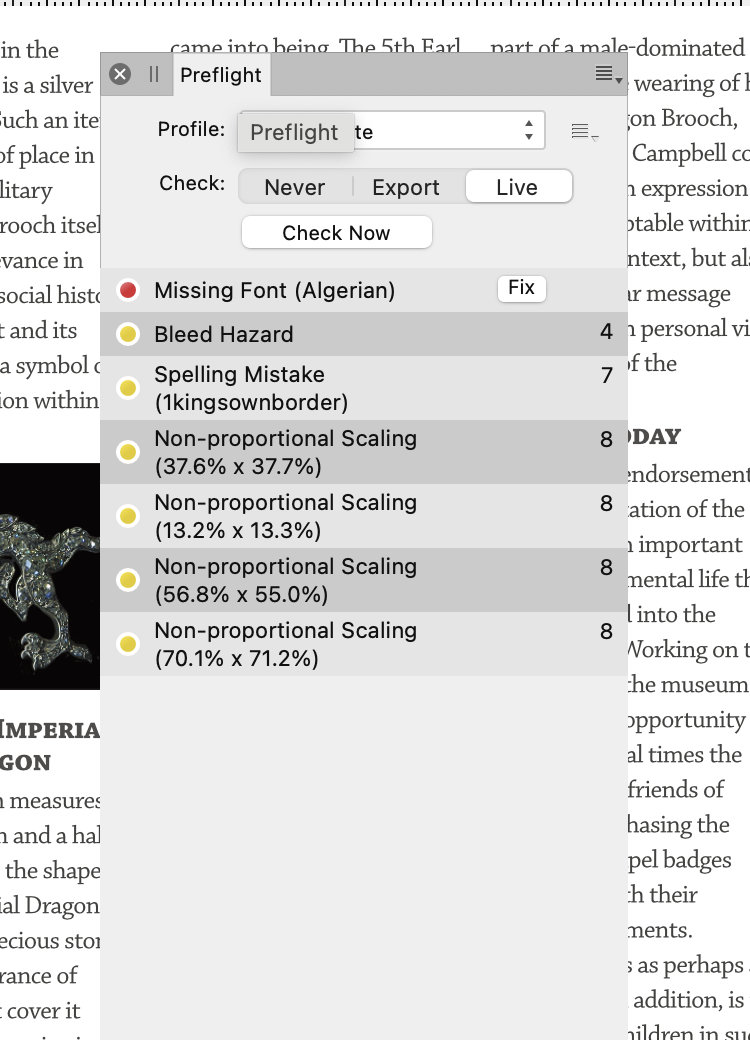750x1040 pixels.
Task: Switch Check mode to Export
Action: (x=405, y=187)
